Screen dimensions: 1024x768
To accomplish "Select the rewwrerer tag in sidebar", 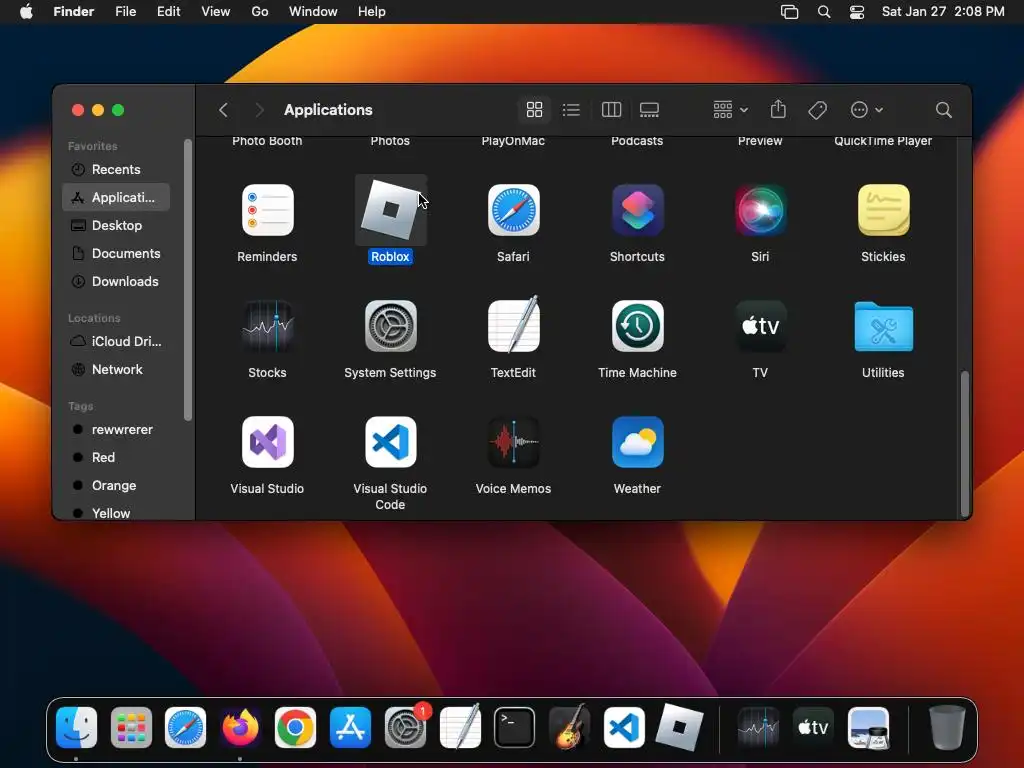I will (116, 430).
